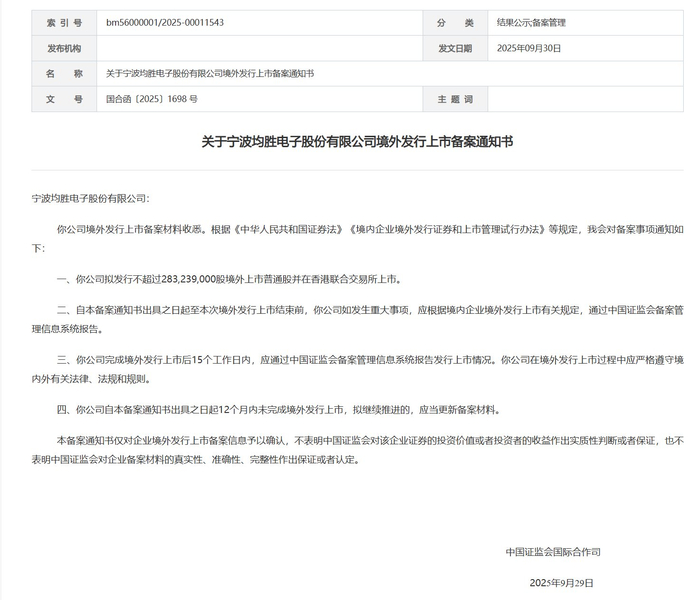Viewport: 700px width, 600px height.
Task: Click the bold main title heading
Action: [357, 142]
